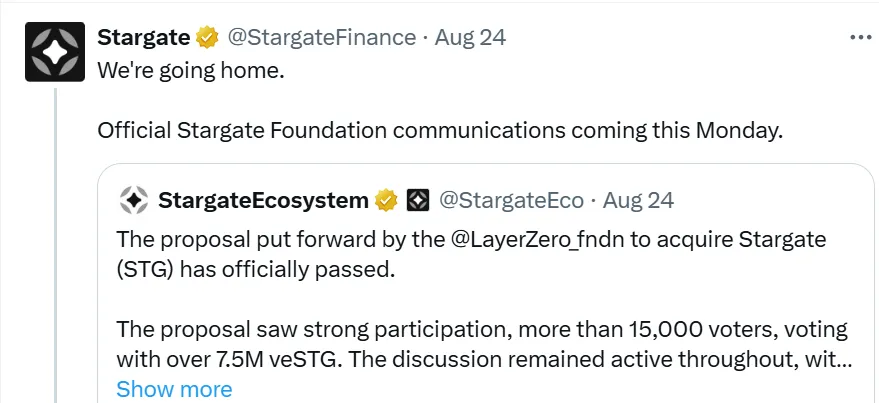Open the Stargate display name link

[x=143, y=38]
